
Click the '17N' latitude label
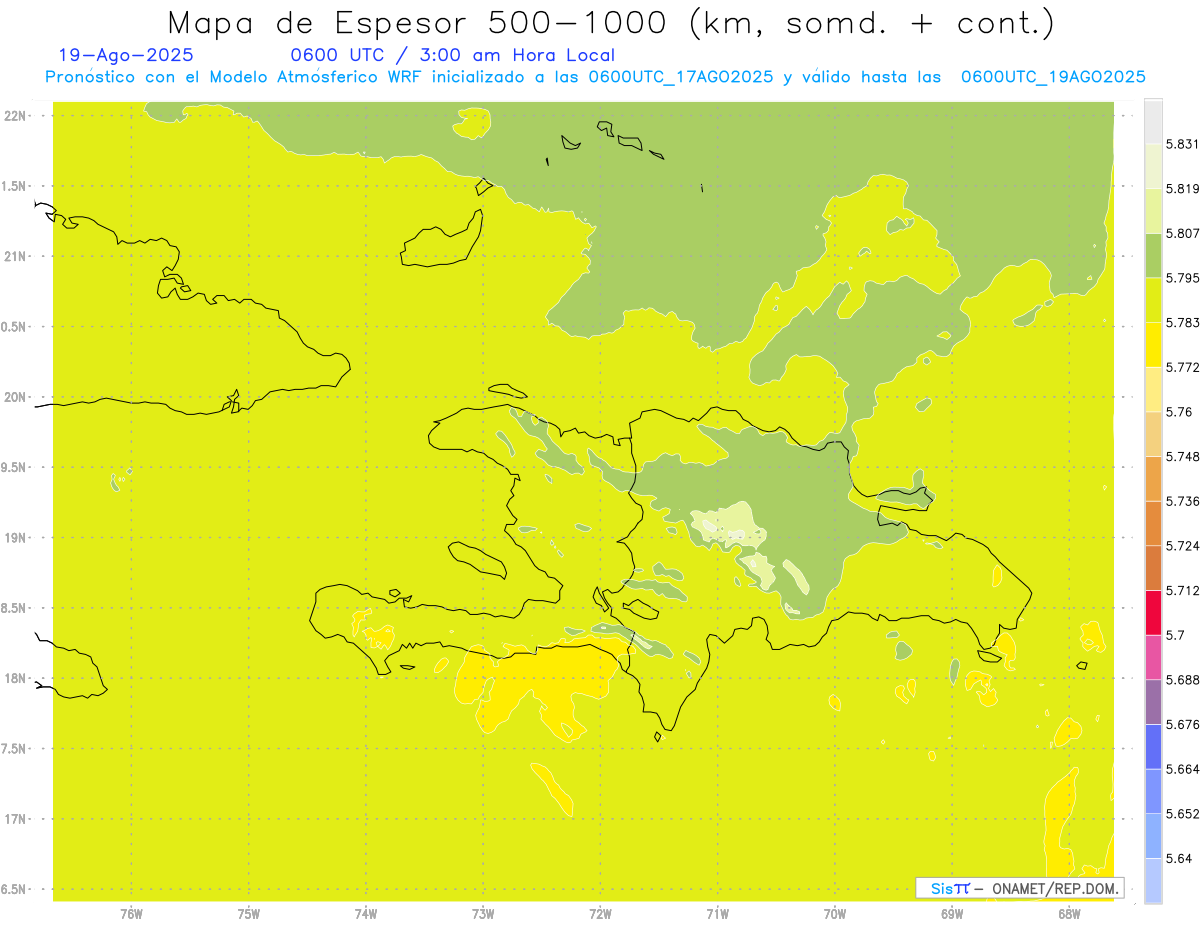16,819
